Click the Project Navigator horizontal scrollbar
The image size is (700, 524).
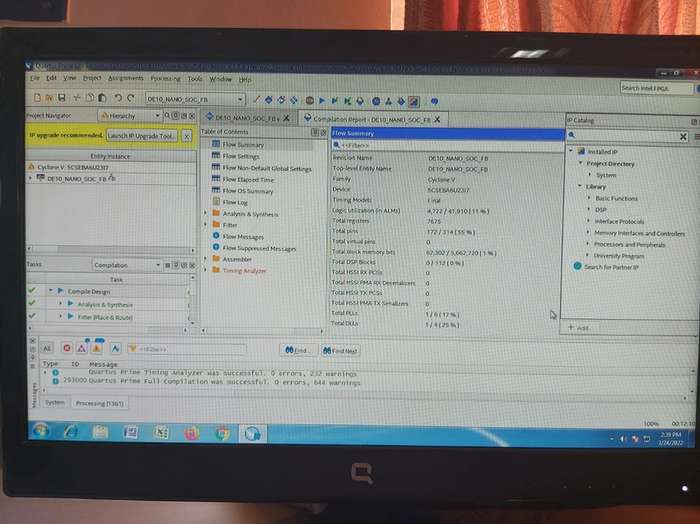click(x=111, y=249)
